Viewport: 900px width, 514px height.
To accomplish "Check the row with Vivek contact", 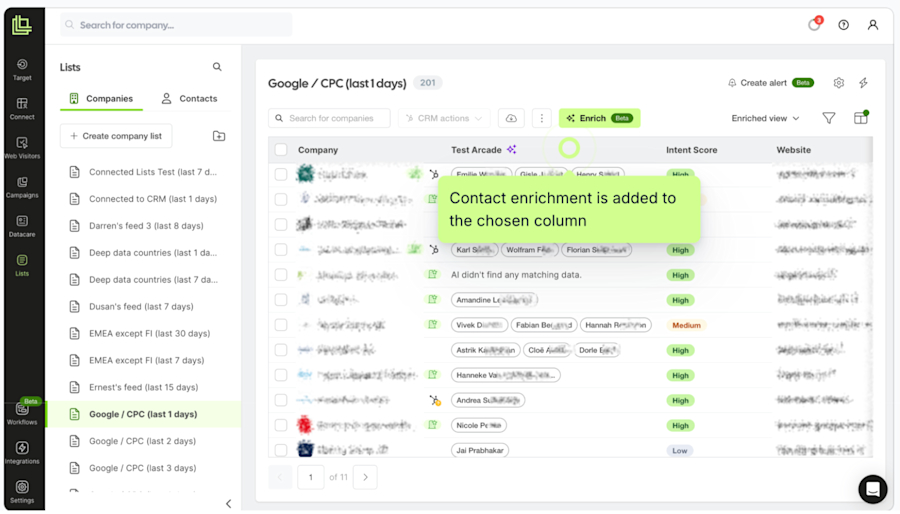I will [281, 325].
